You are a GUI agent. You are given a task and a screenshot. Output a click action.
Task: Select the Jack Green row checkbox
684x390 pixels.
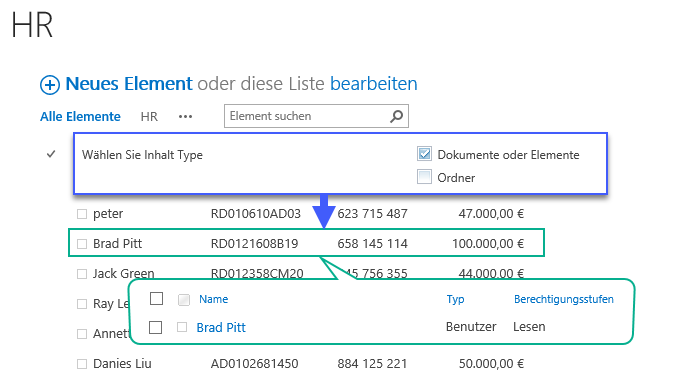pyautogui.click(x=82, y=274)
